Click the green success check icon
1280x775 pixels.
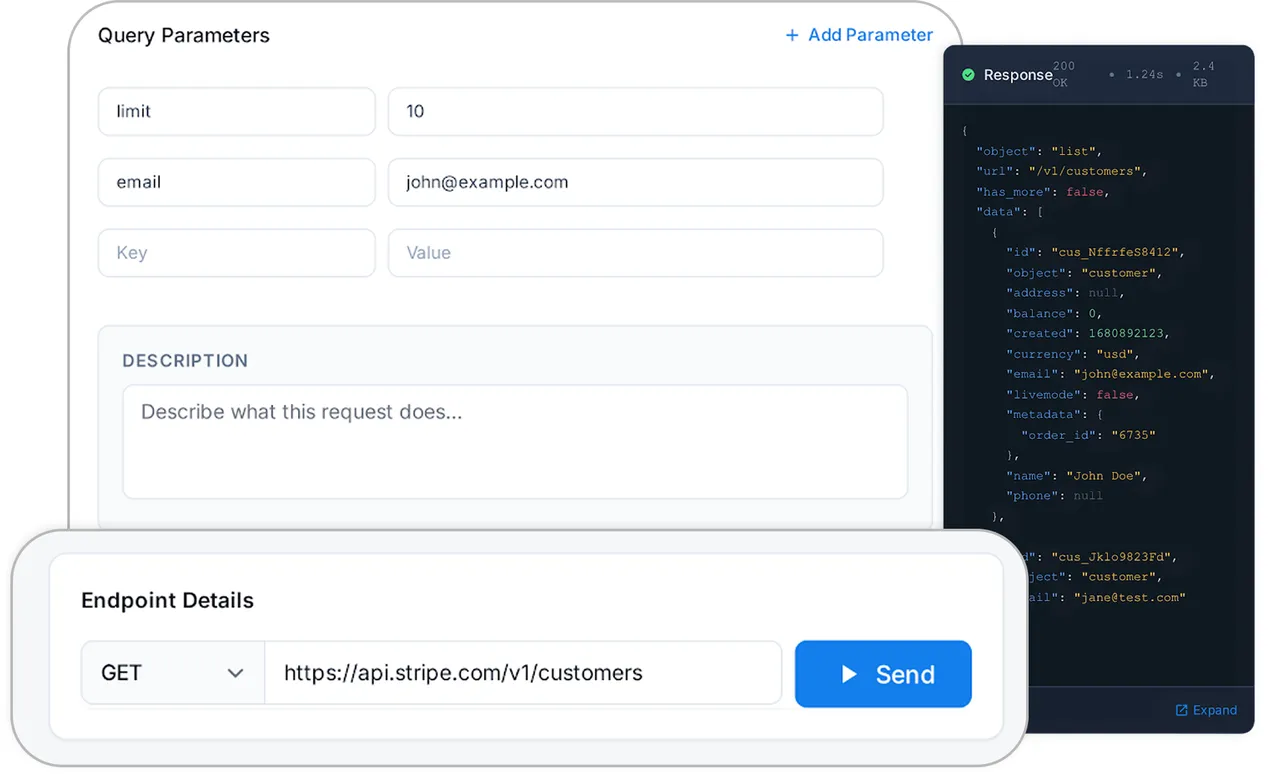(x=968, y=75)
